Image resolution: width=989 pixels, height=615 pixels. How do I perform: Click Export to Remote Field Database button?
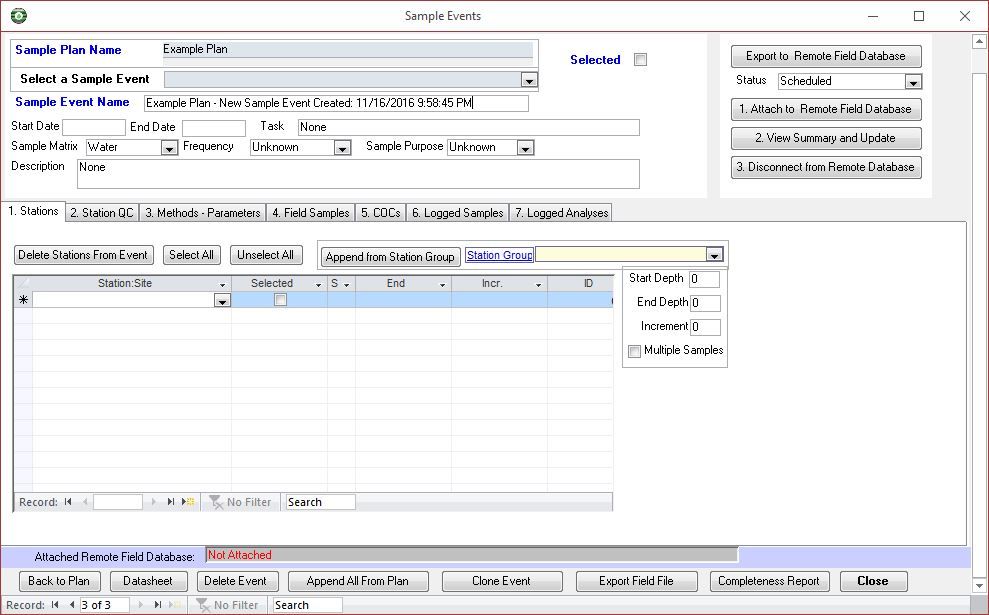point(826,56)
